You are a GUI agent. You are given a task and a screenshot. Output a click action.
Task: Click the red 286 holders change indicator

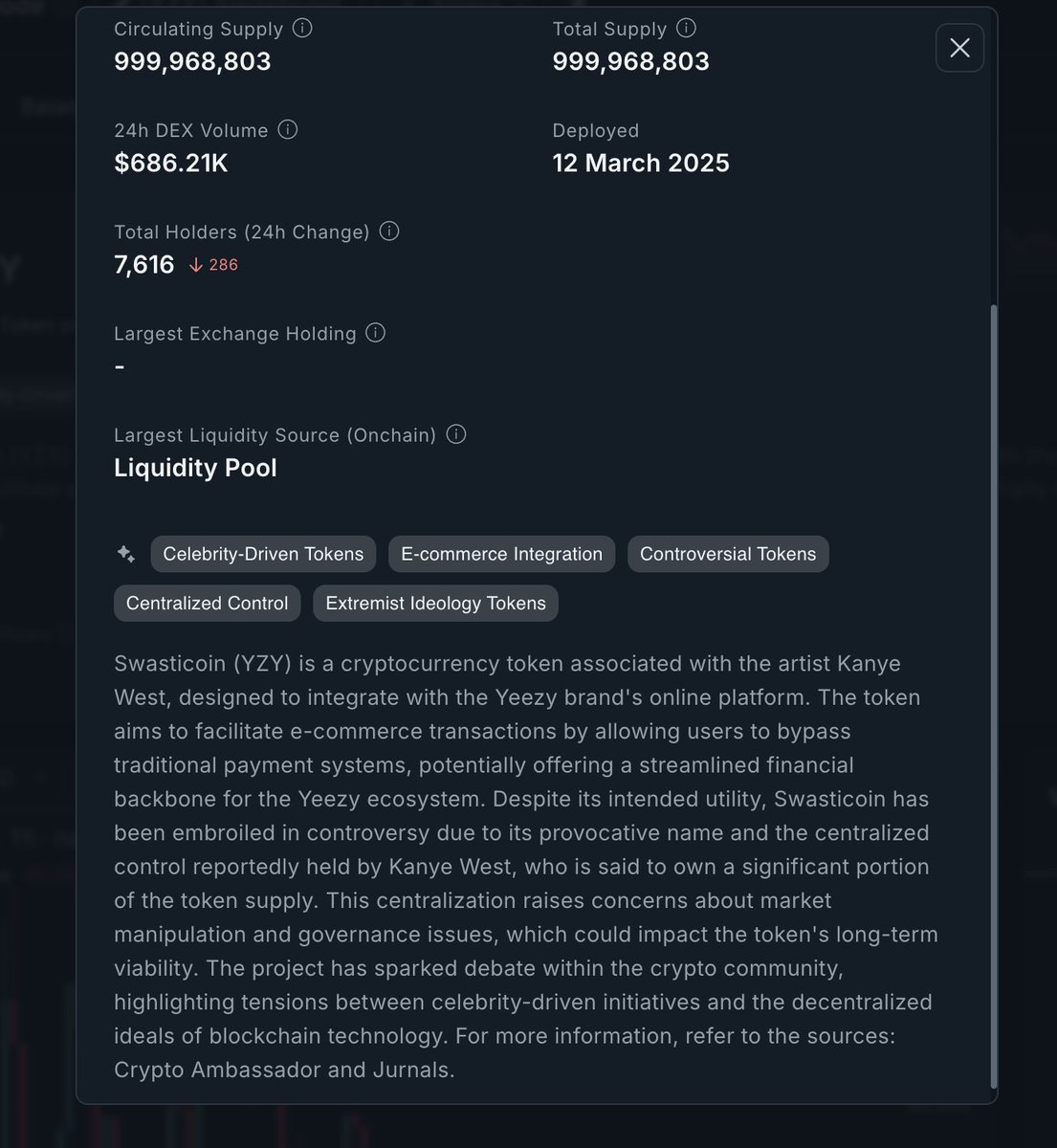coord(213,265)
